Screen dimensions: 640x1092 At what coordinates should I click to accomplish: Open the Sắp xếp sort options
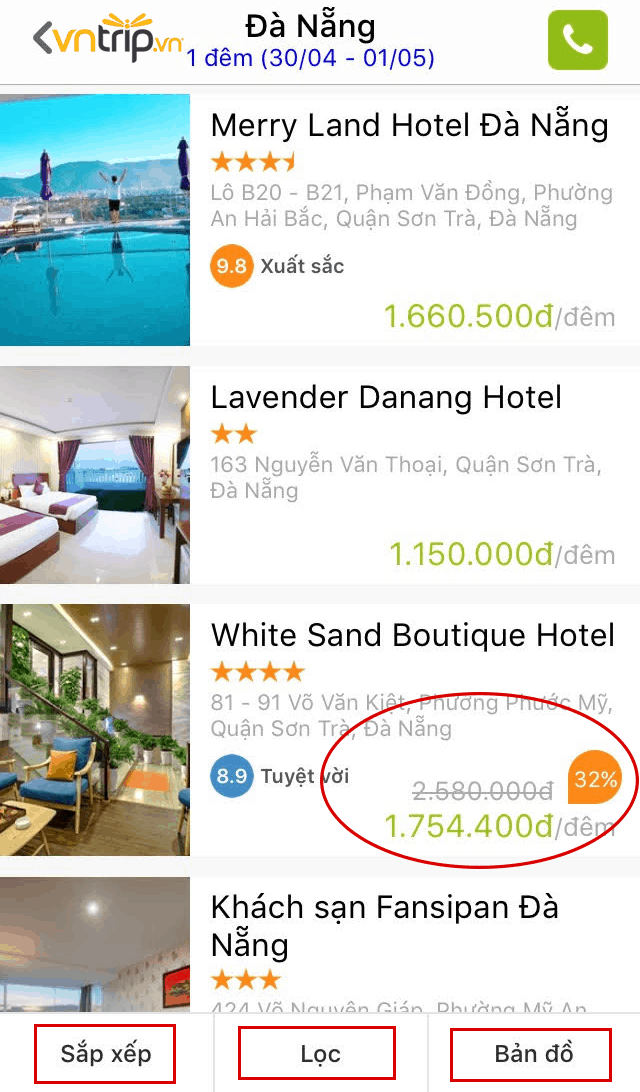click(105, 1053)
